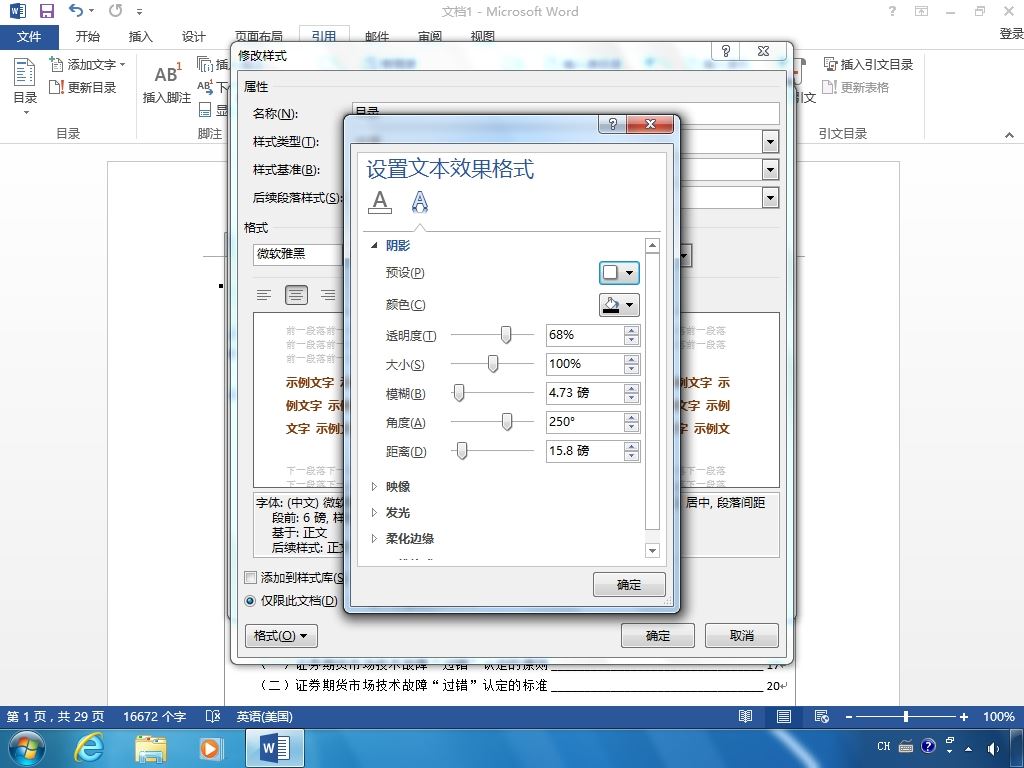Click the Add Text (添加文字) icon
Viewport: 1024px width, 768px height.
(x=57, y=64)
